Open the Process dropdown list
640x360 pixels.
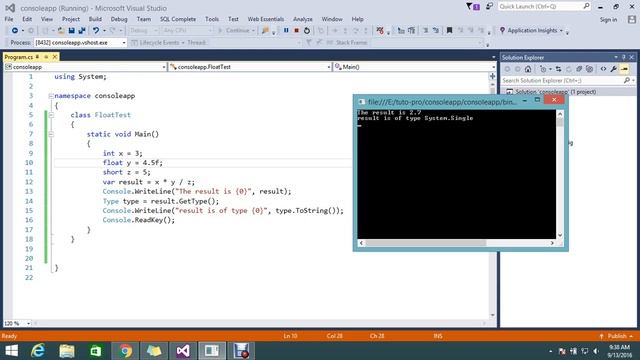pos(124,42)
